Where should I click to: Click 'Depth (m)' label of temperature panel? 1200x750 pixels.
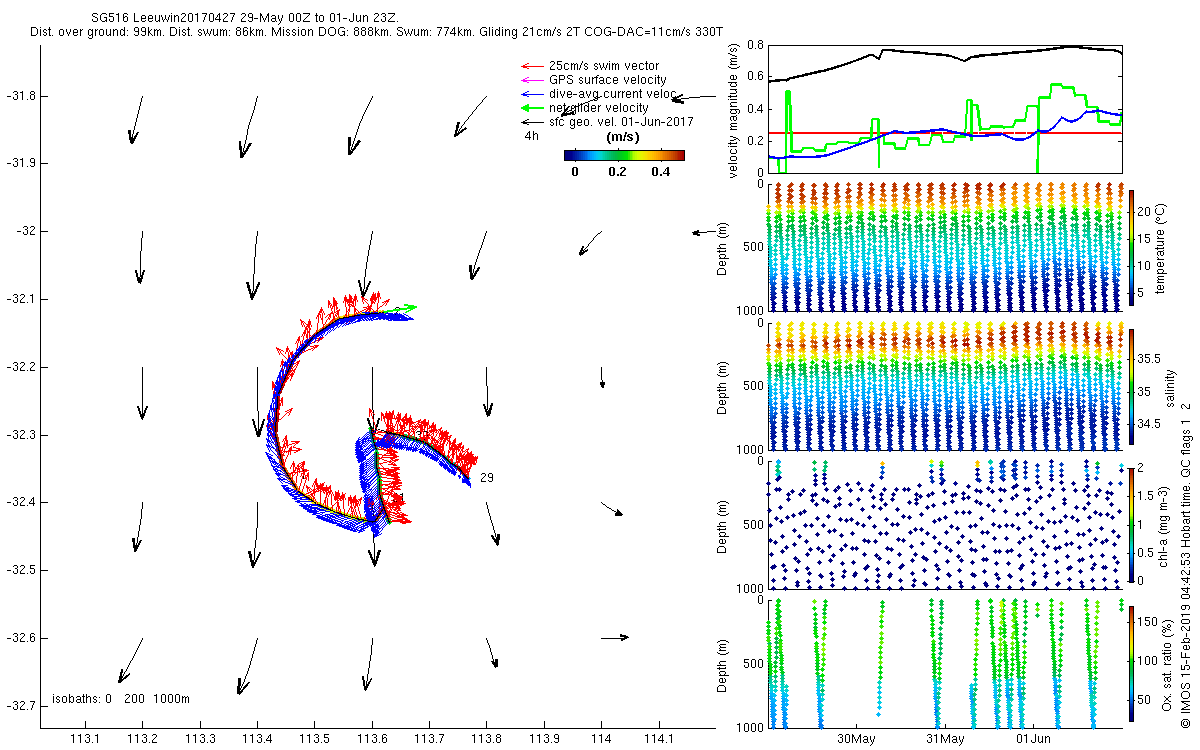coord(723,247)
